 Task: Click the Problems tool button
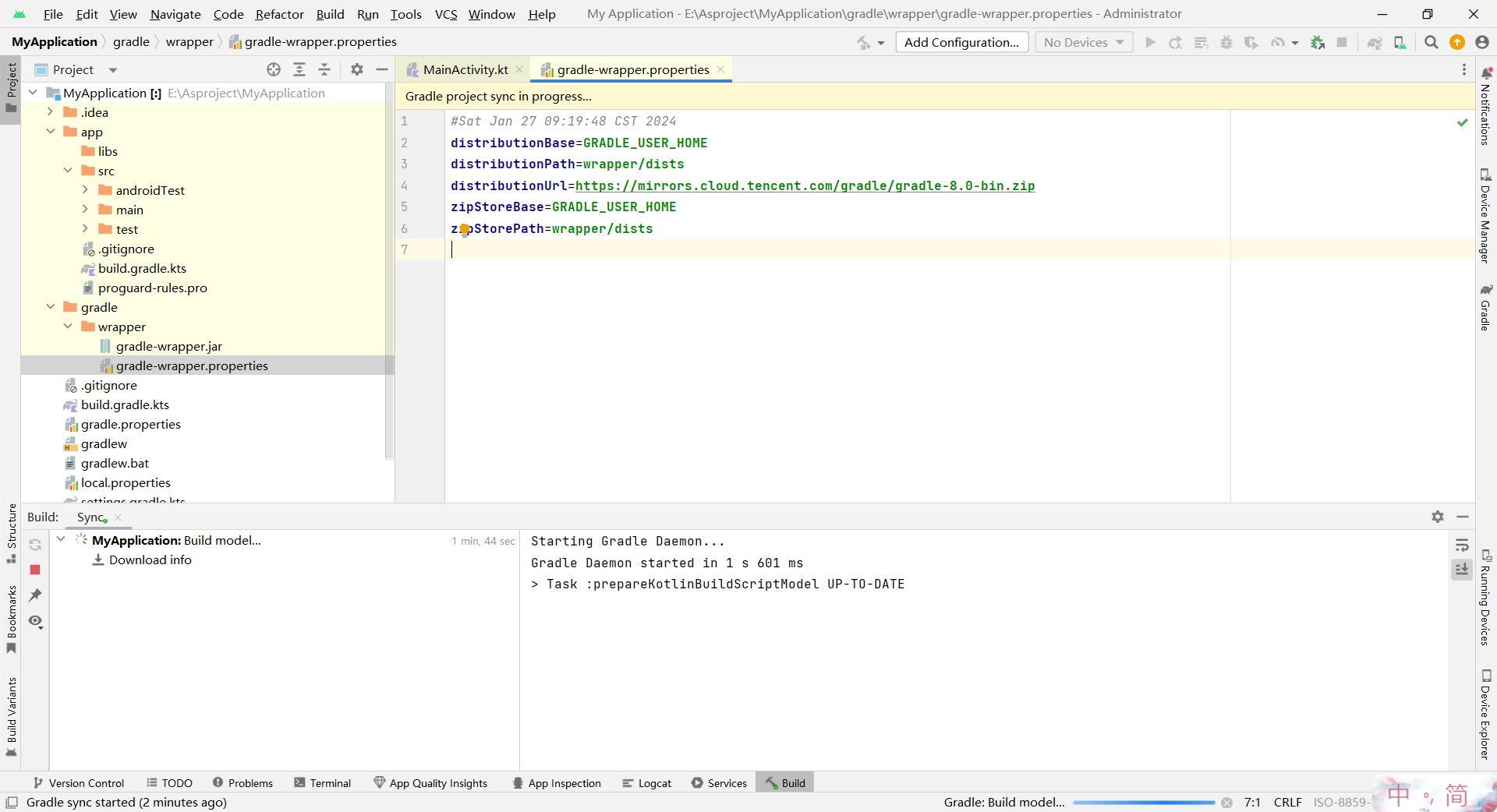242,783
